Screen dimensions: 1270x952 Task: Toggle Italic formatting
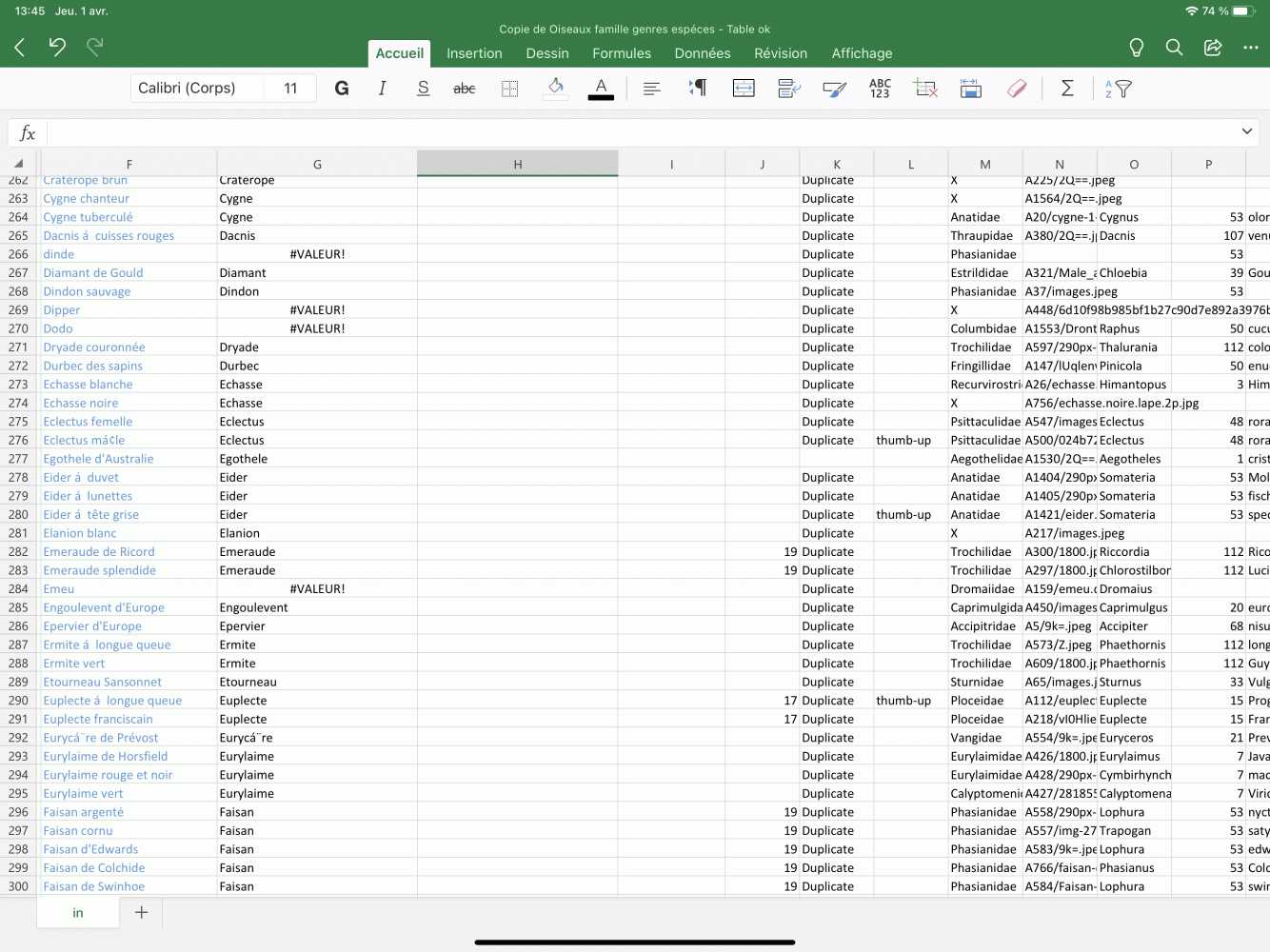(382, 89)
